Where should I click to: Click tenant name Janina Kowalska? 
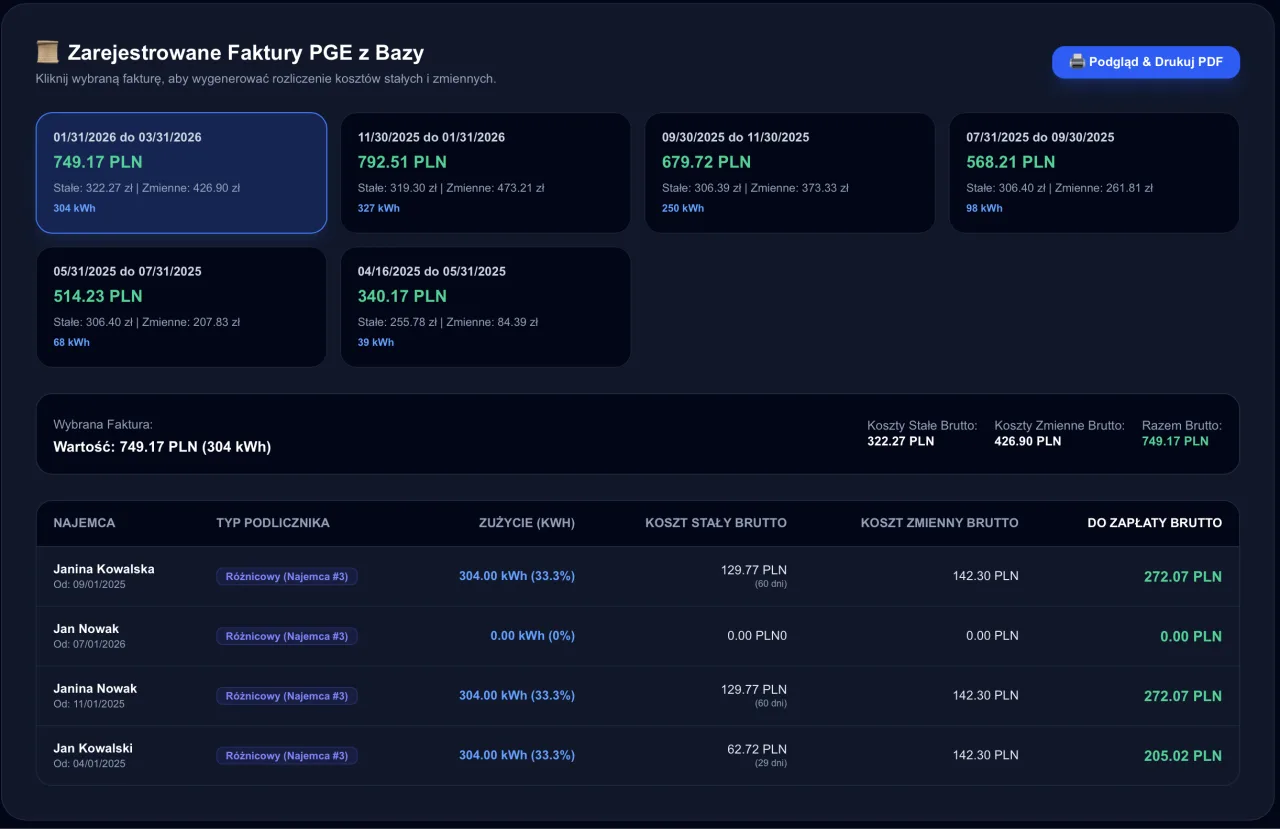point(104,569)
